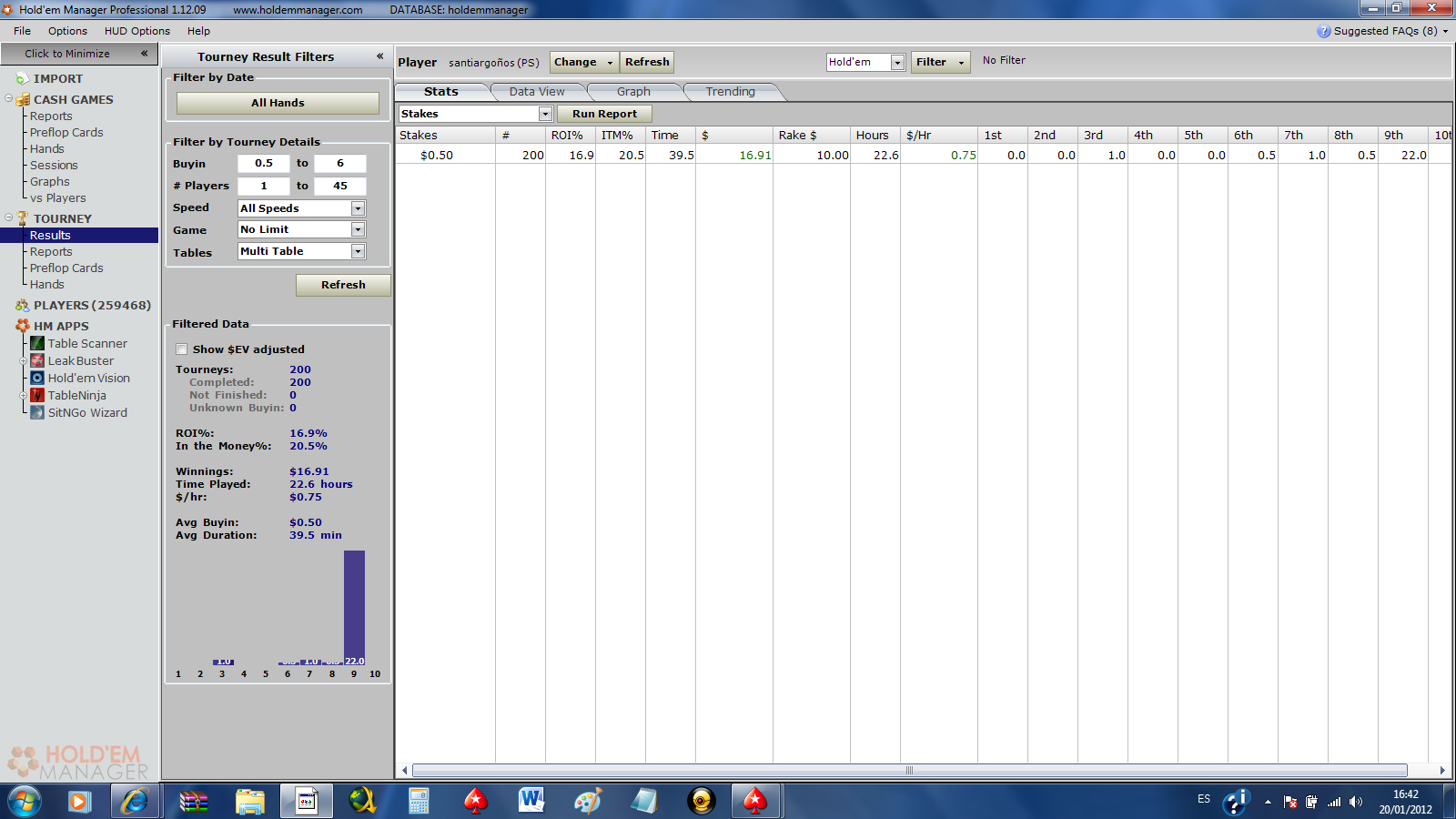Click the 9th place finish bar

pyautogui.click(x=354, y=608)
